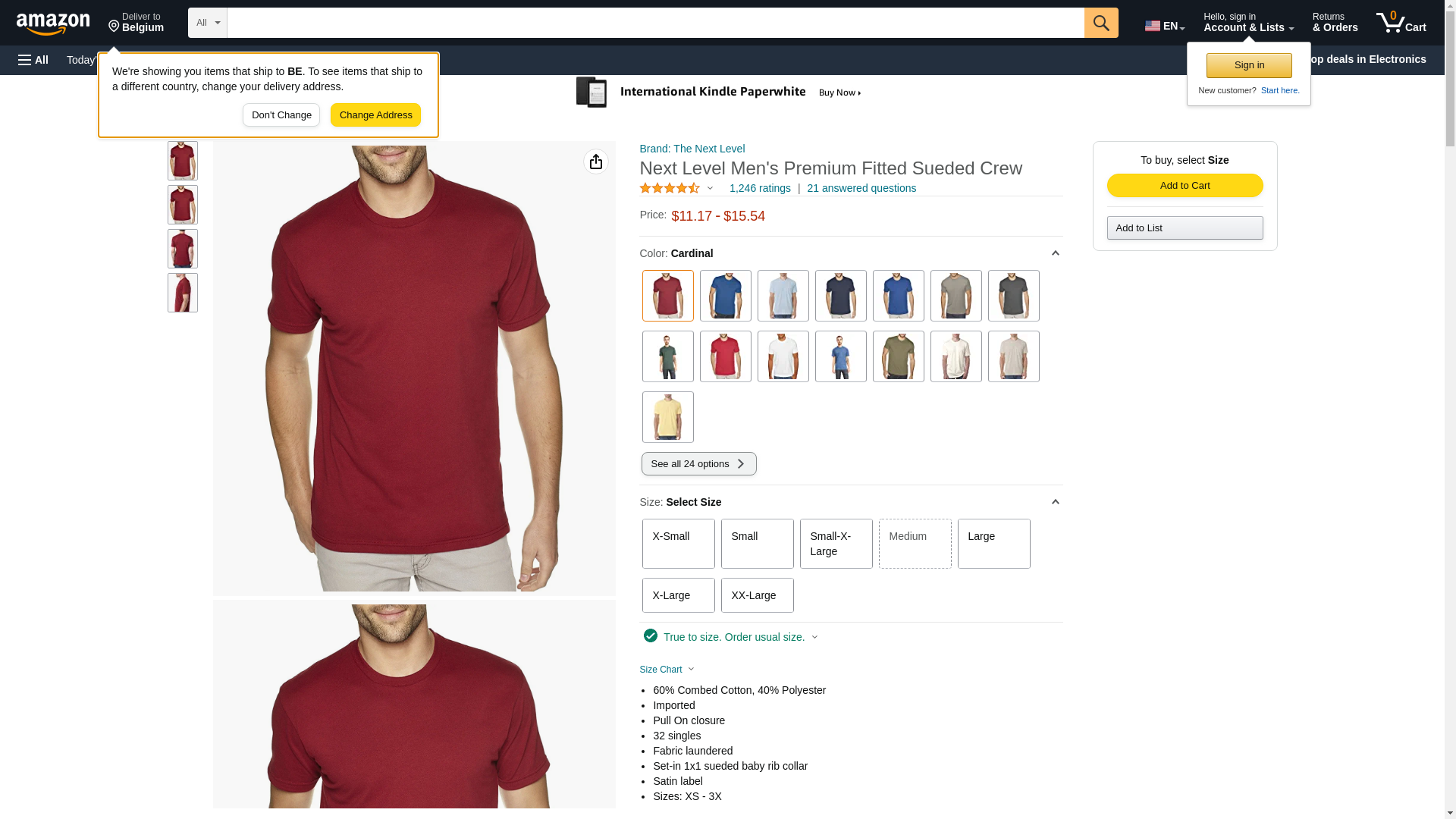Open the All hamburger menu
Screen dimensions: 1456x819
point(33,60)
